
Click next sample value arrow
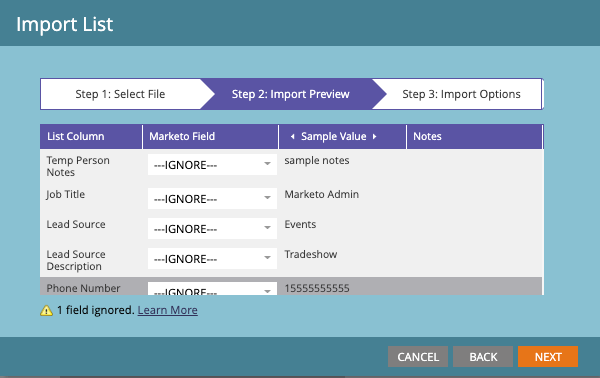pos(374,137)
